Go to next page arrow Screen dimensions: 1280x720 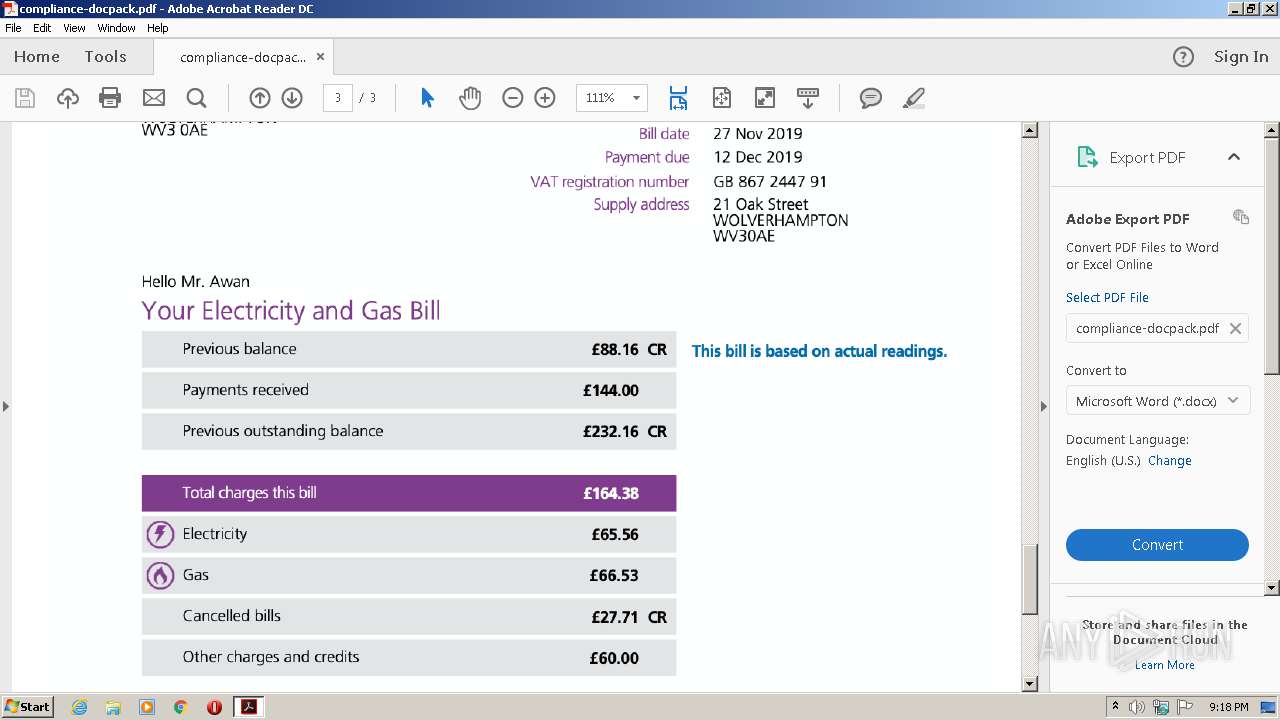pyautogui.click(x=292, y=98)
